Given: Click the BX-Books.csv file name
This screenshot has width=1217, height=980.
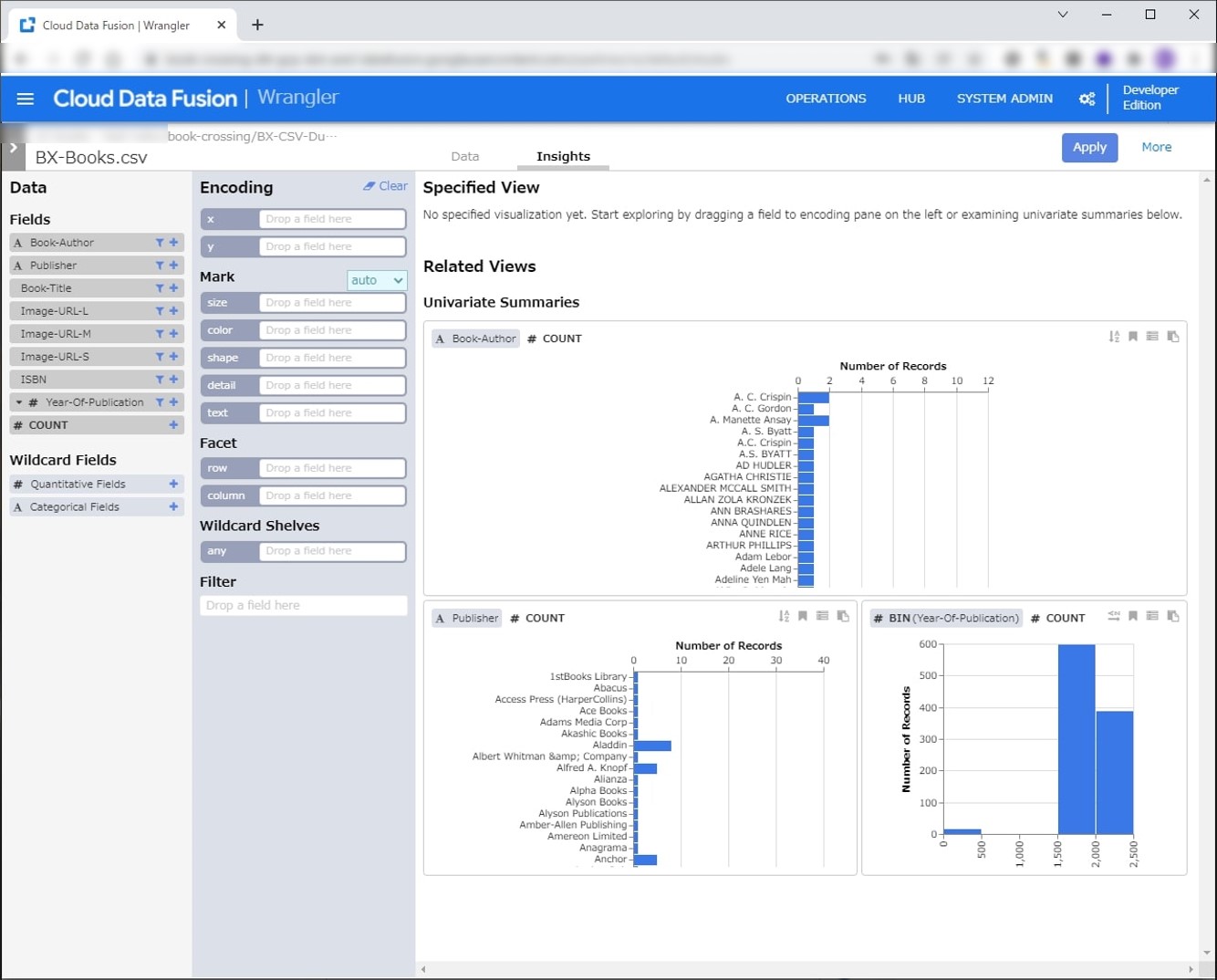Looking at the screenshot, I should click(x=91, y=157).
